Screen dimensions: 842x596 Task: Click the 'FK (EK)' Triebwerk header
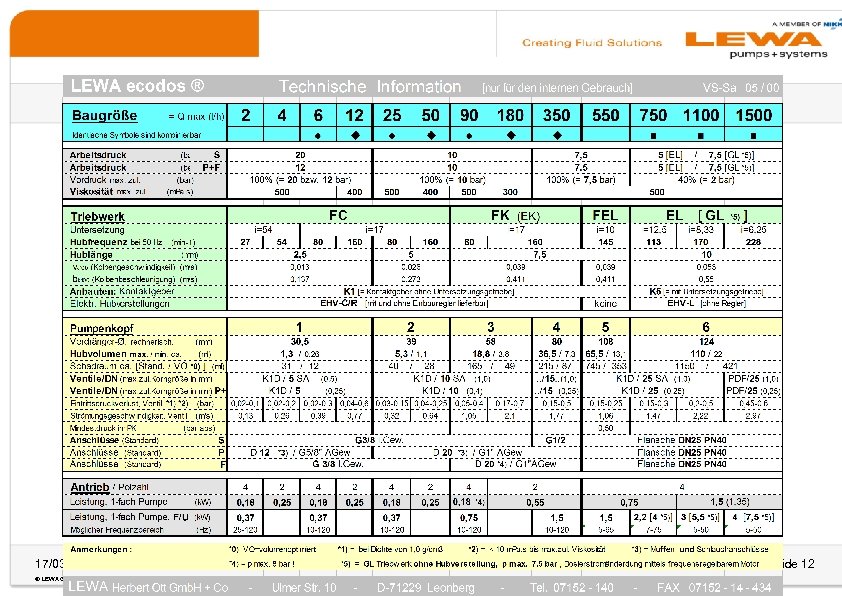515,216
